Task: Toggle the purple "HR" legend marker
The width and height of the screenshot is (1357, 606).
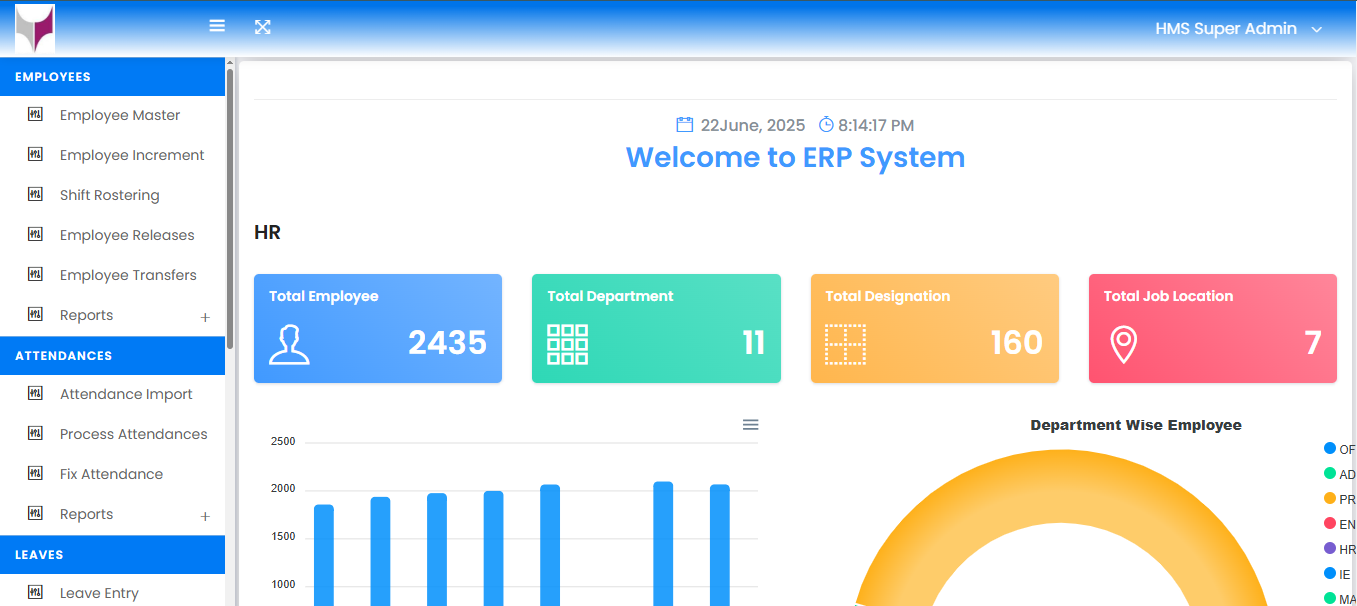Action: [1330, 548]
